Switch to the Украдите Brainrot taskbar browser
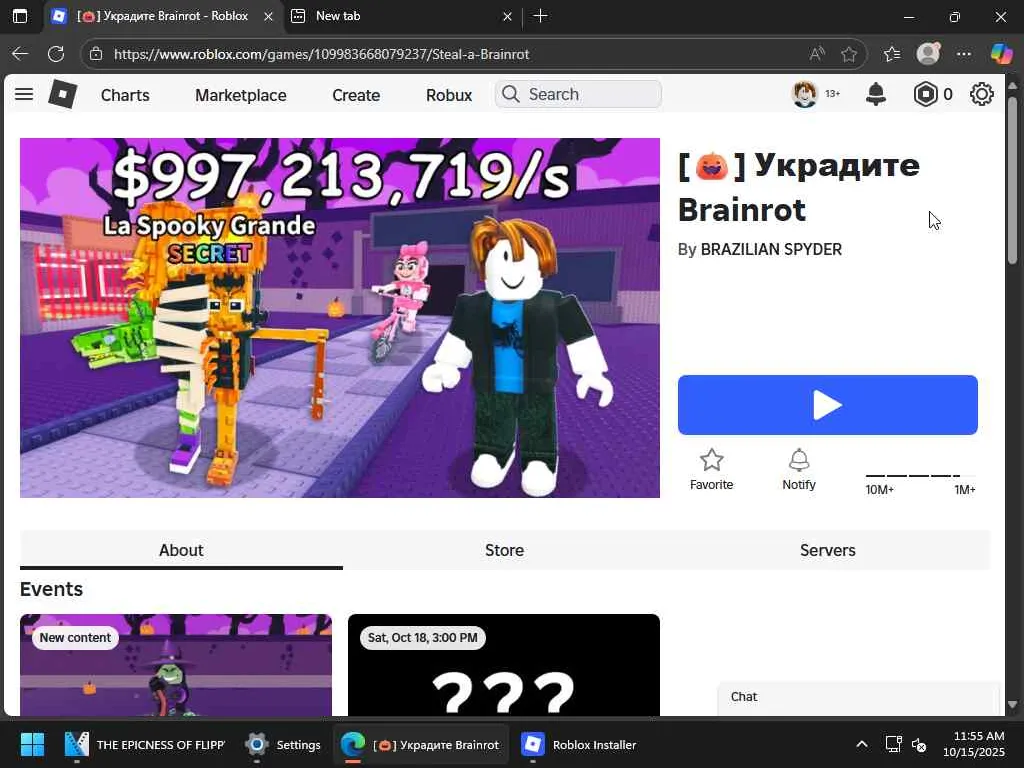Image resolution: width=1024 pixels, height=768 pixels. coord(421,744)
